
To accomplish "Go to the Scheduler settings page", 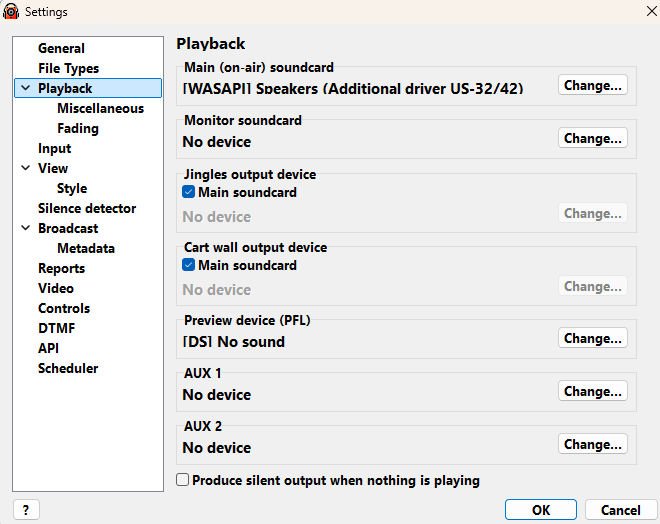I will point(68,368).
